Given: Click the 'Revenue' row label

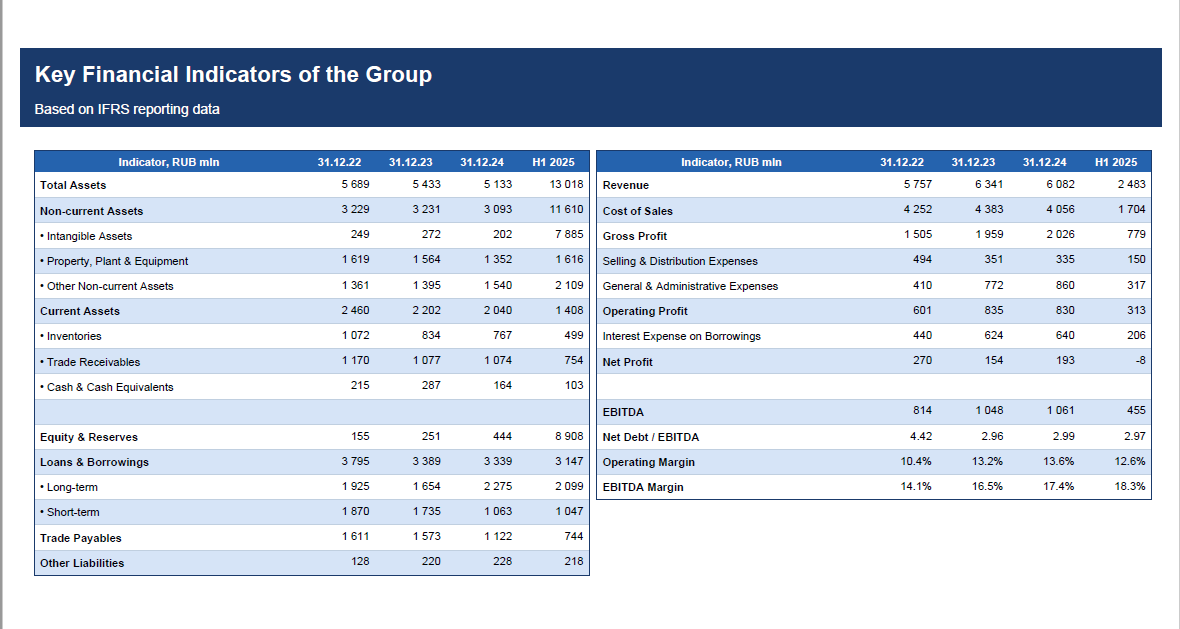Looking at the screenshot, I should pos(626,185).
